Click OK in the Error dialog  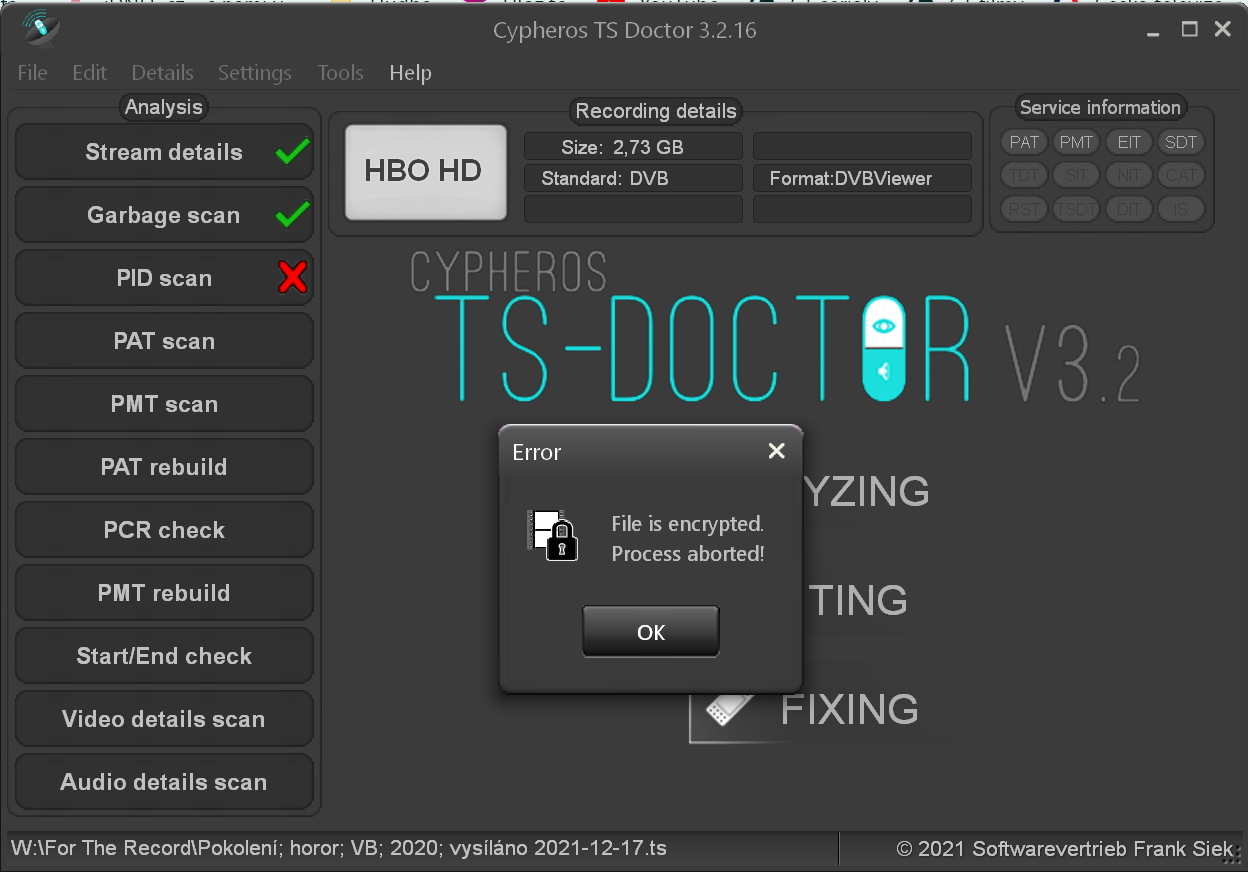[650, 631]
